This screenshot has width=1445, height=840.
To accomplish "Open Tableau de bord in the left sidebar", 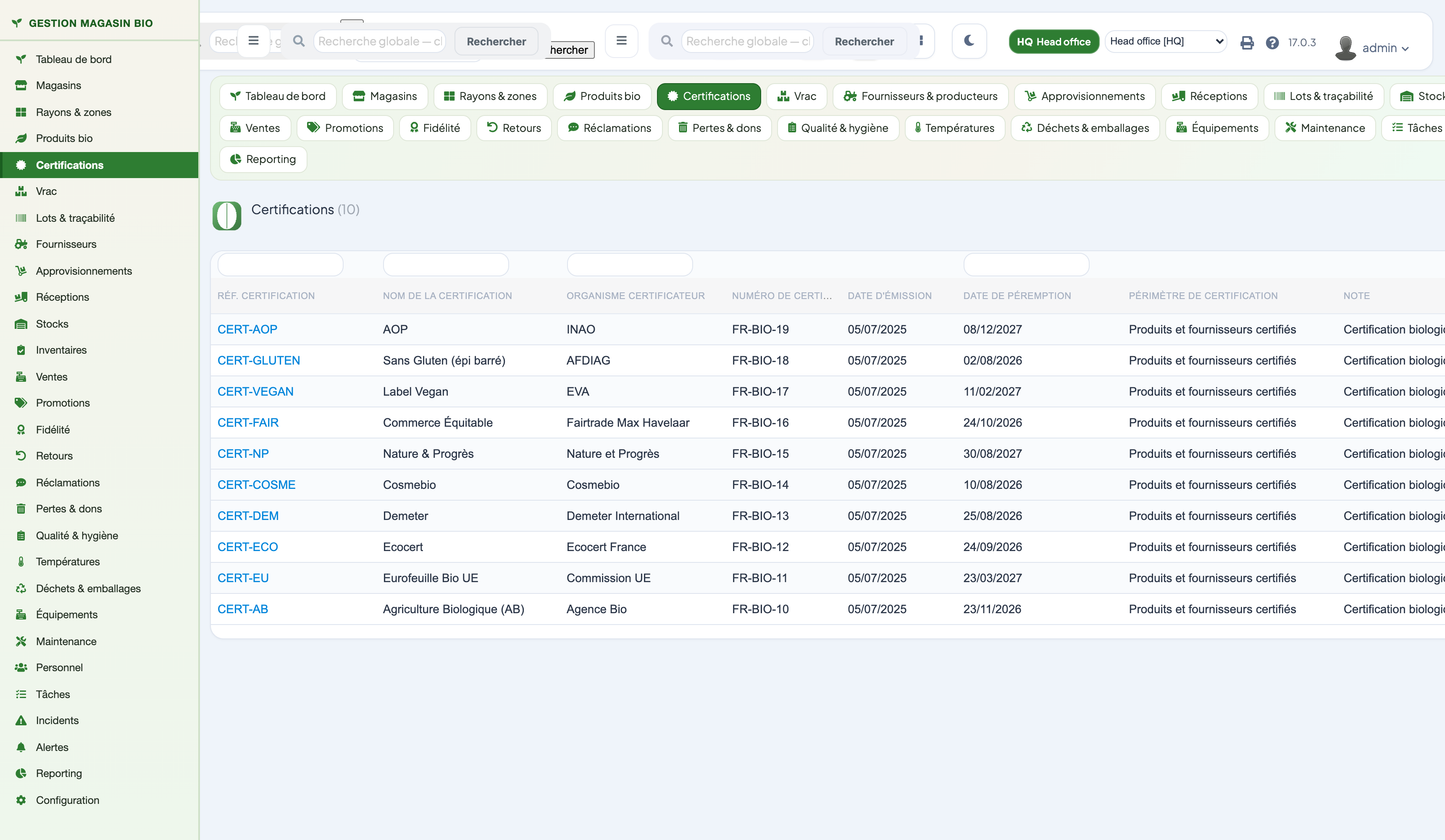I will 99,59.
